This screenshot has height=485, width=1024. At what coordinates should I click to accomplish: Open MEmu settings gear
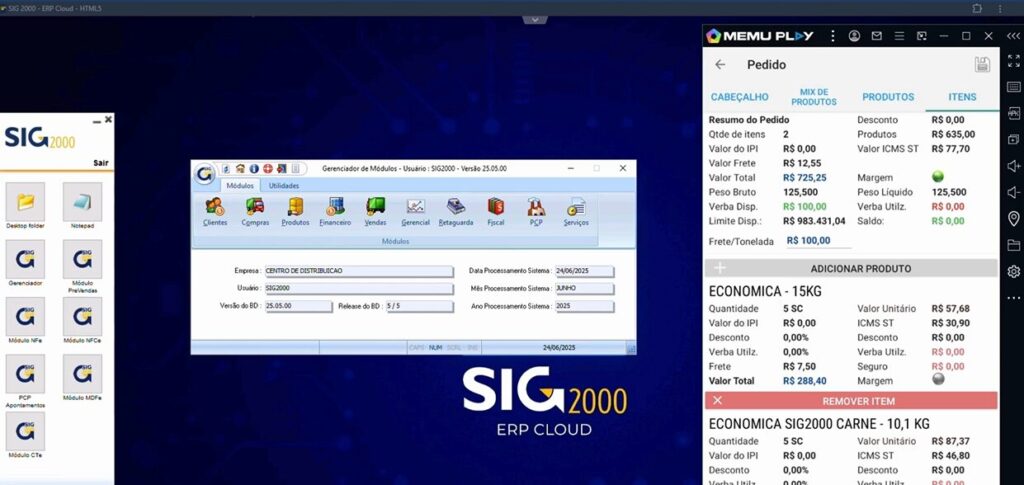click(x=1014, y=272)
